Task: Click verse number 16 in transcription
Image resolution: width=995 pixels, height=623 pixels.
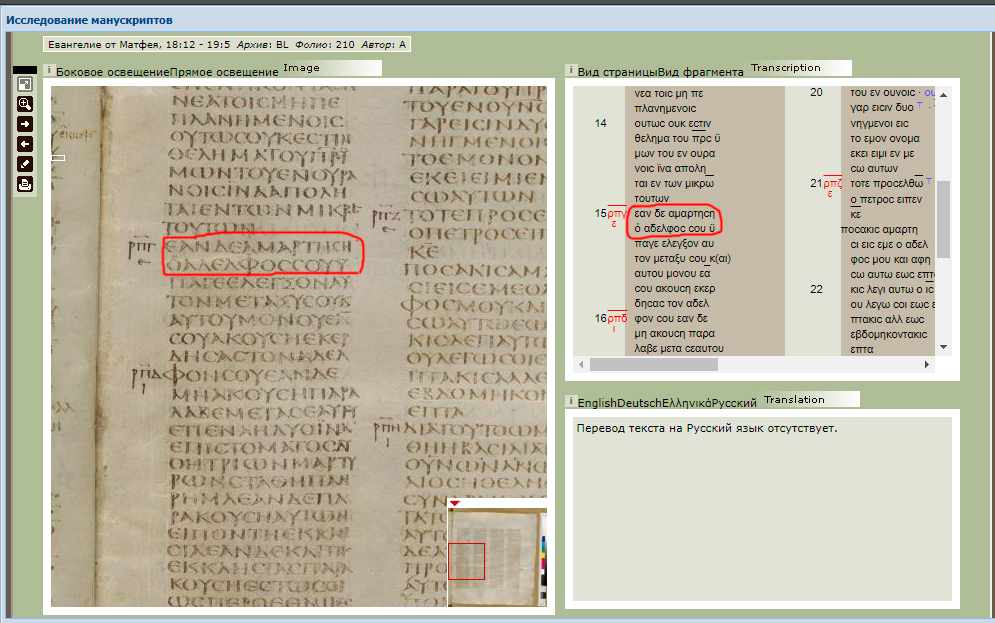Action: [x=600, y=318]
